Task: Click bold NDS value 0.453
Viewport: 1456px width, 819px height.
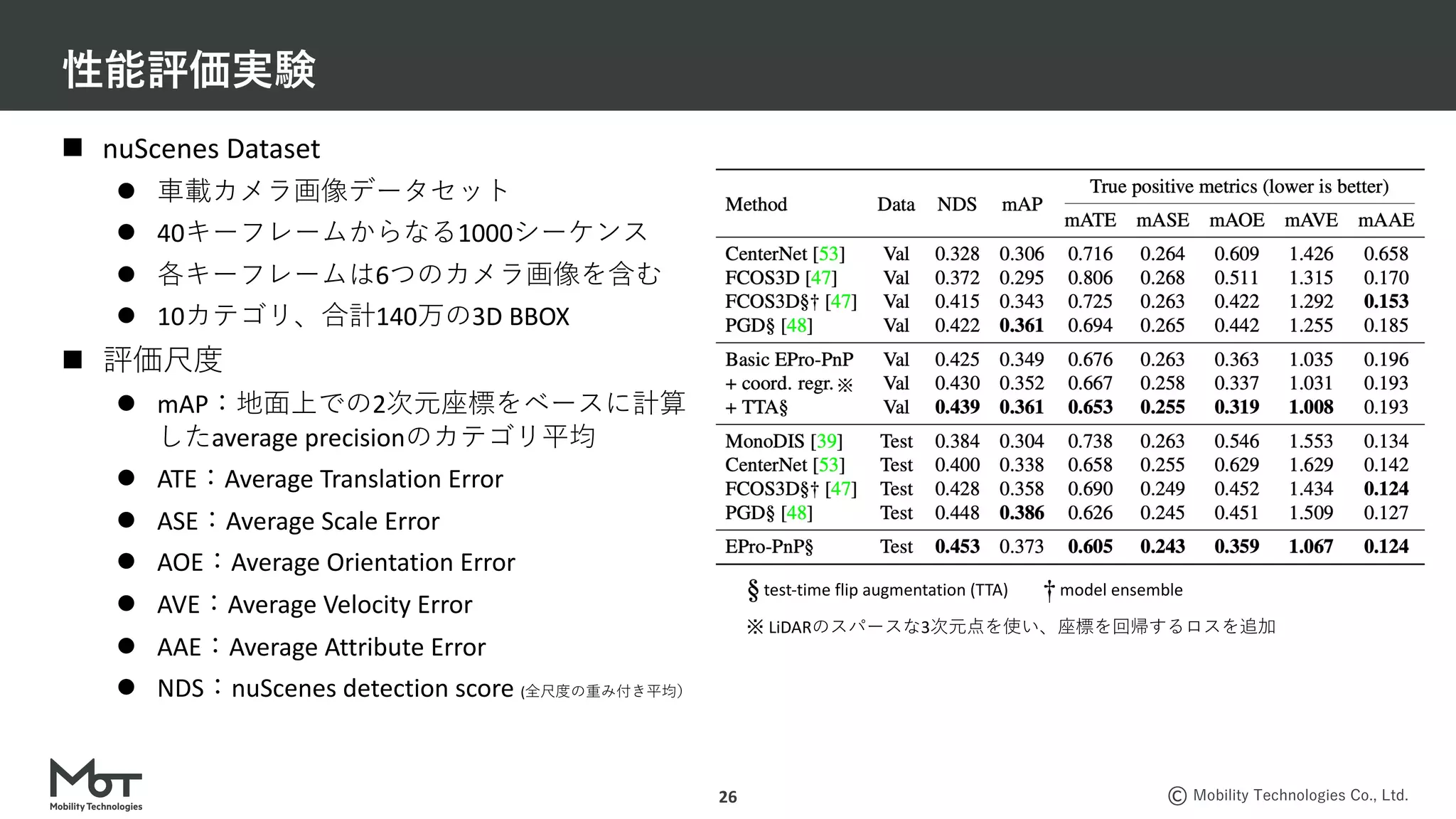Action: click(957, 547)
